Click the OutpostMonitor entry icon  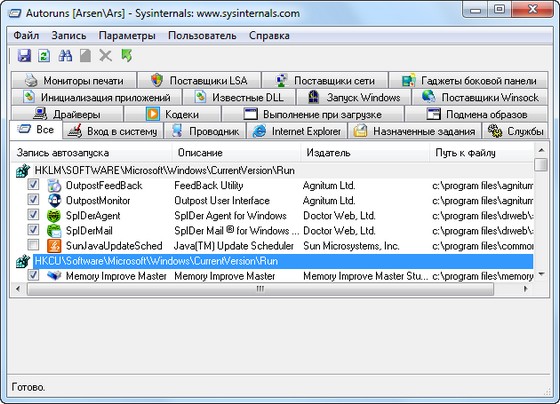pyautogui.click(x=54, y=200)
